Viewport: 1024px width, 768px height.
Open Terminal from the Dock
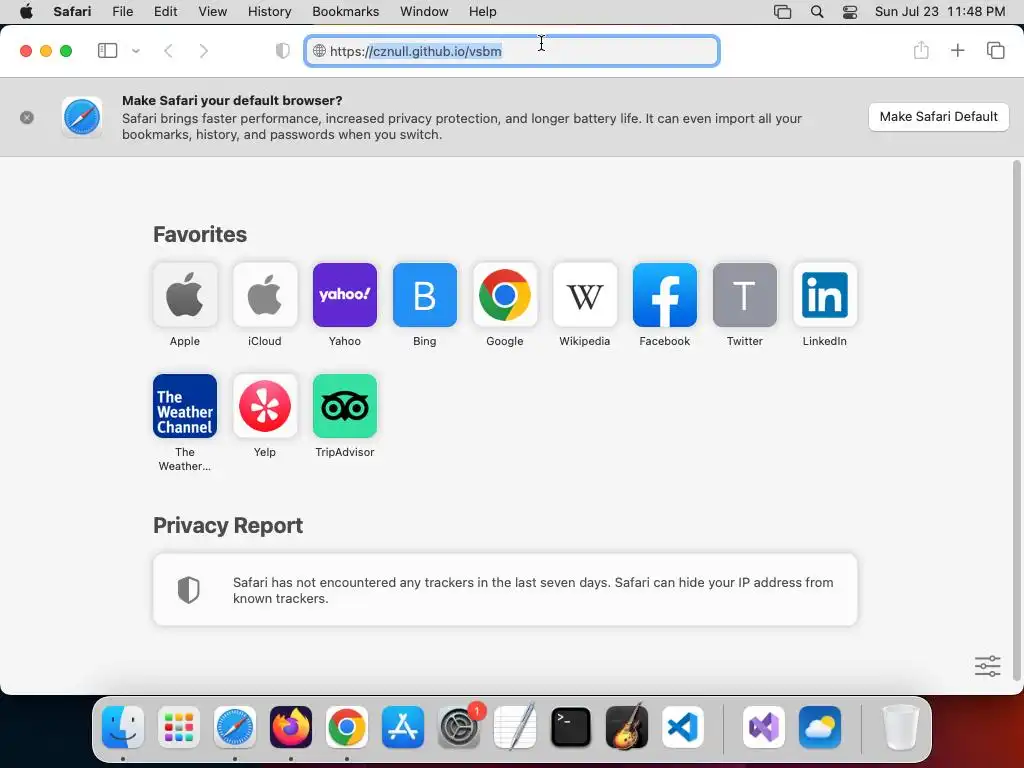click(571, 727)
